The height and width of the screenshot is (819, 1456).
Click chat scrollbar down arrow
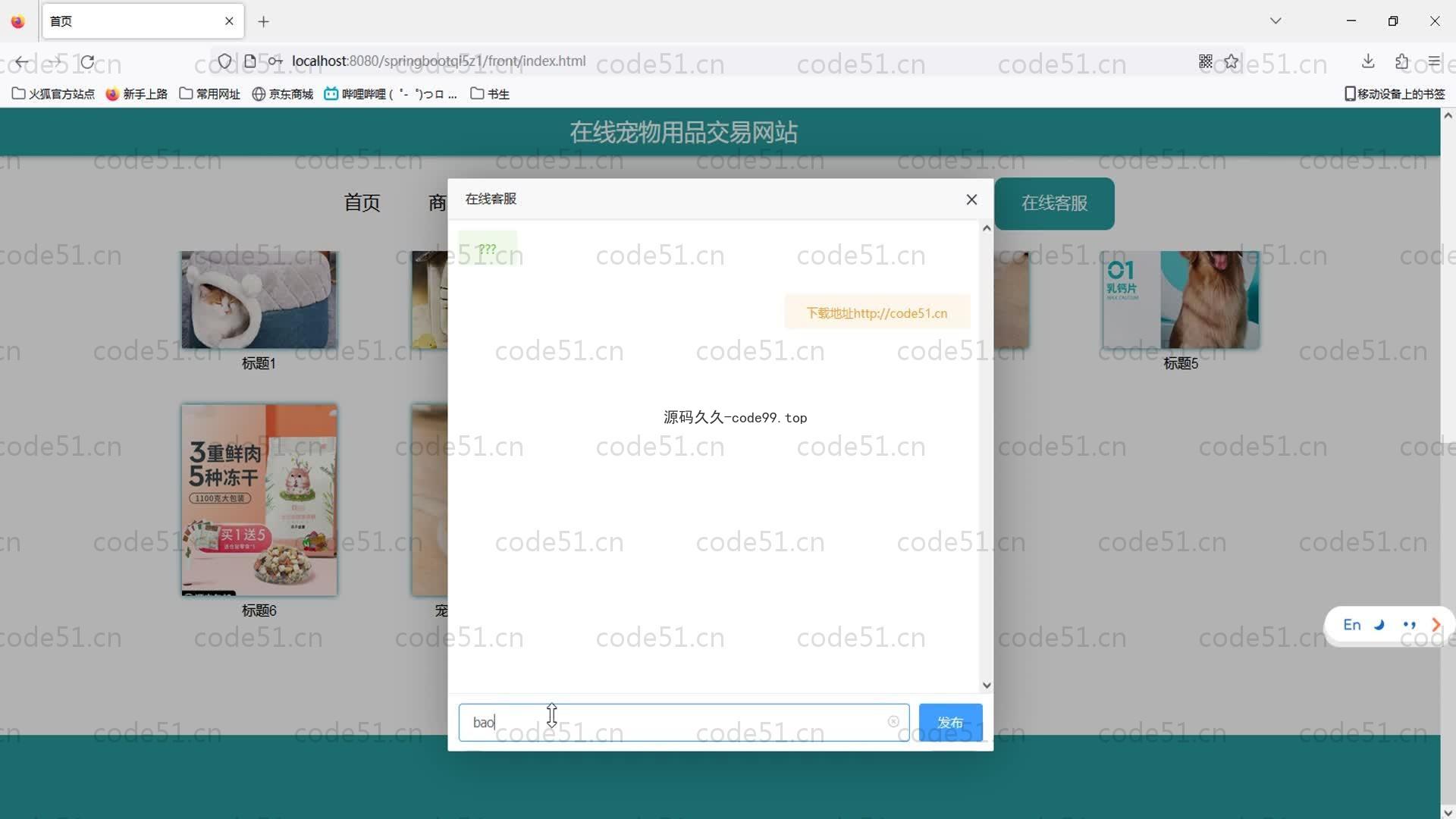[986, 685]
